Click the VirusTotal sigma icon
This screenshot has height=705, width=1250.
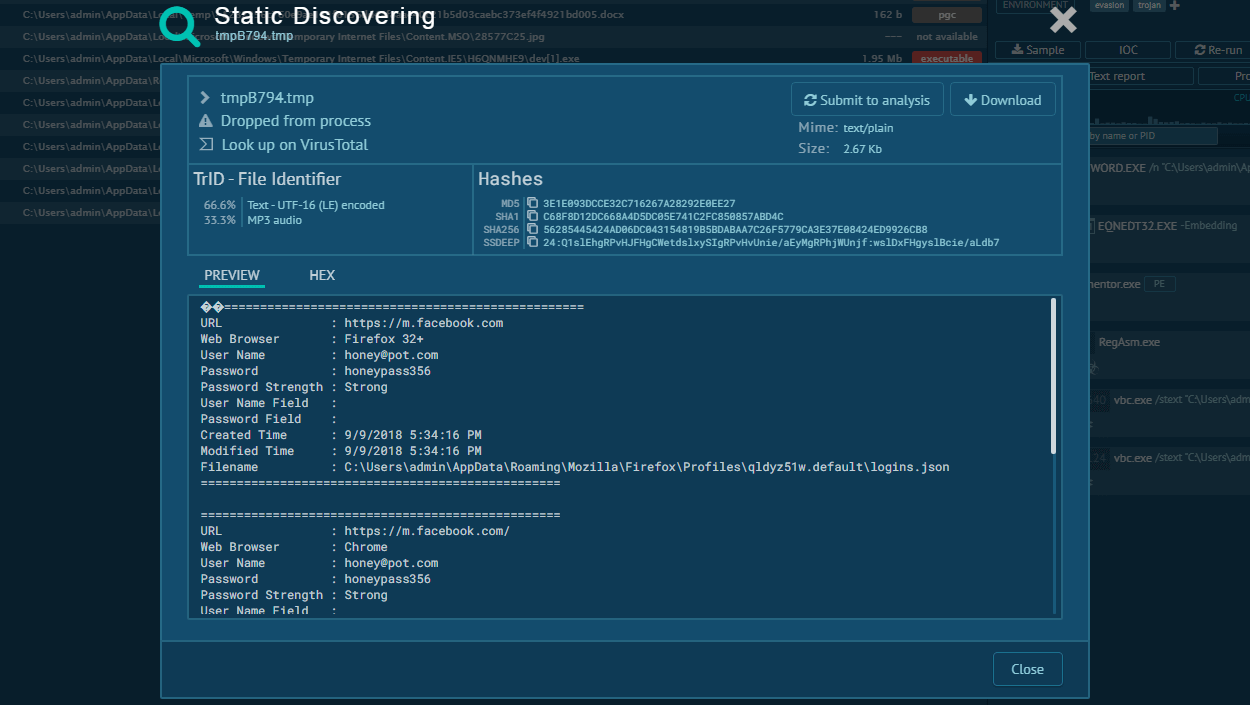[206, 145]
